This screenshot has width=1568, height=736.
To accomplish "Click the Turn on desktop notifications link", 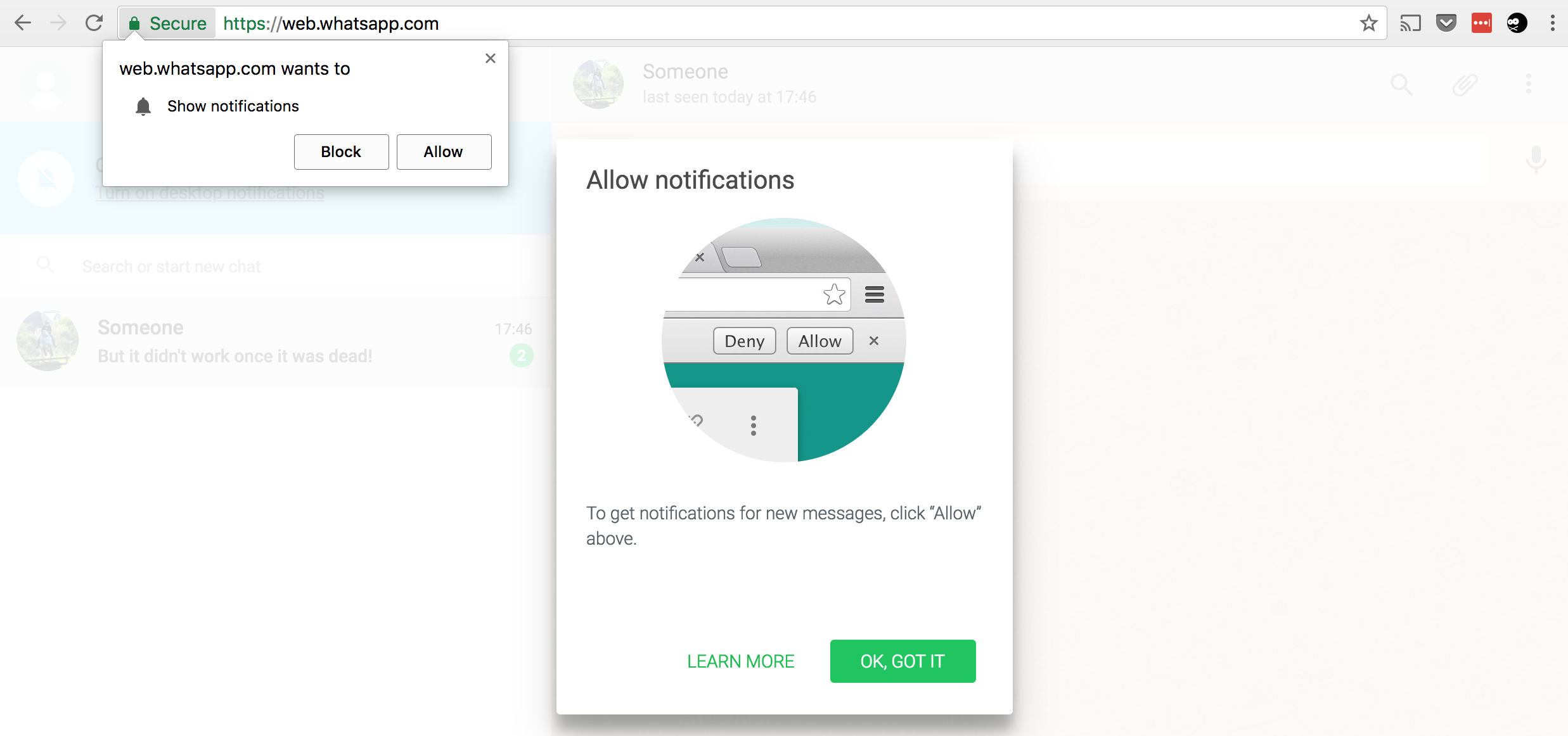I will click(x=210, y=193).
